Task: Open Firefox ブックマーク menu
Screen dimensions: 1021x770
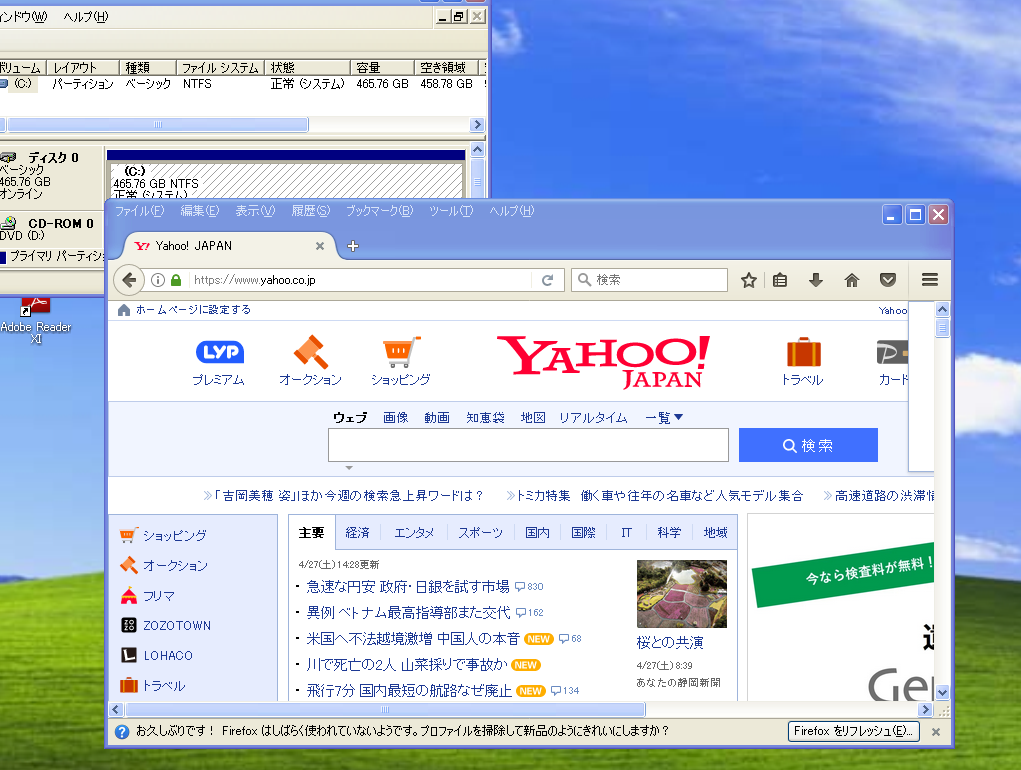Action: tap(380, 211)
